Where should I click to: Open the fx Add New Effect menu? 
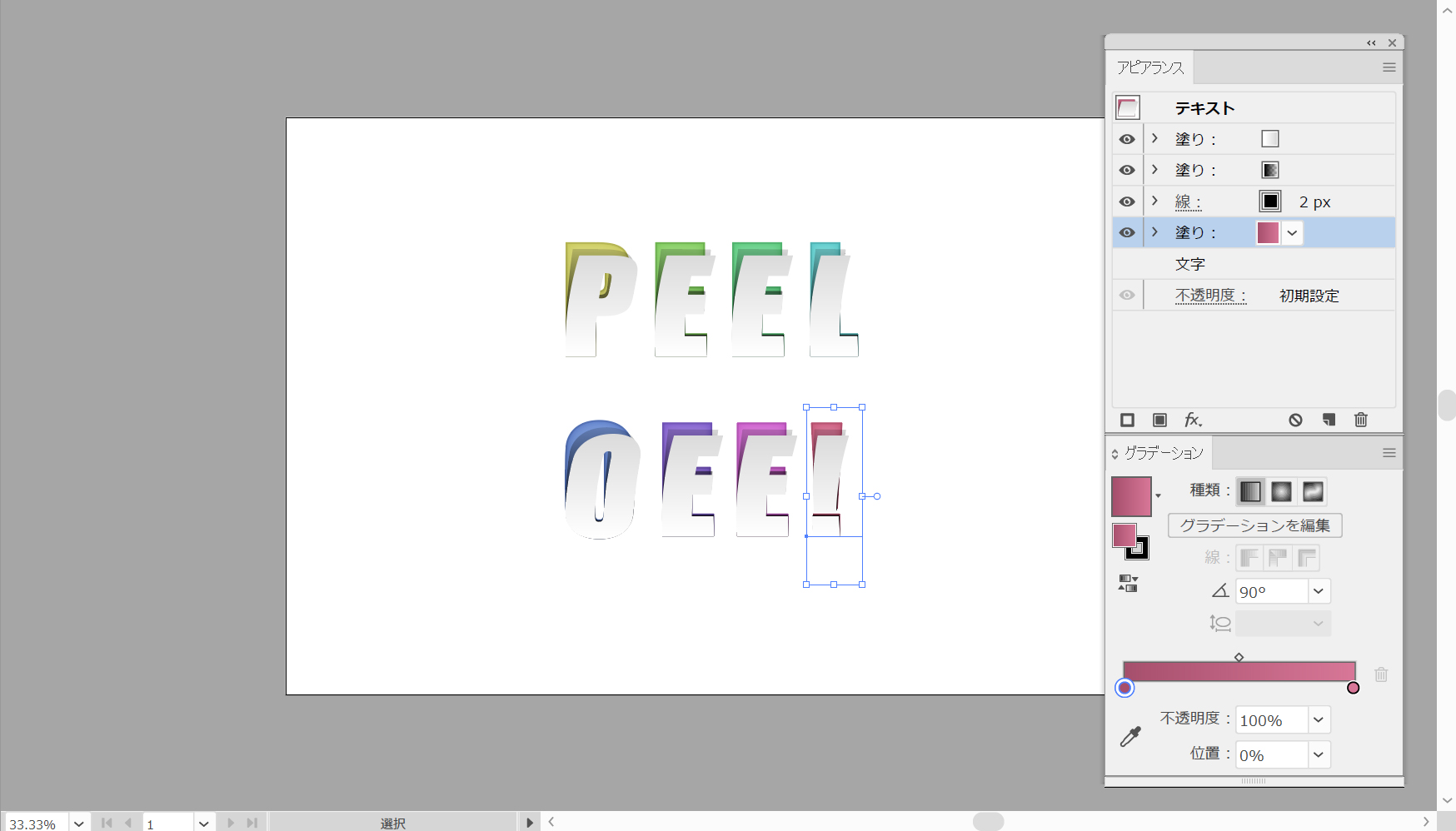click(1193, 420)
